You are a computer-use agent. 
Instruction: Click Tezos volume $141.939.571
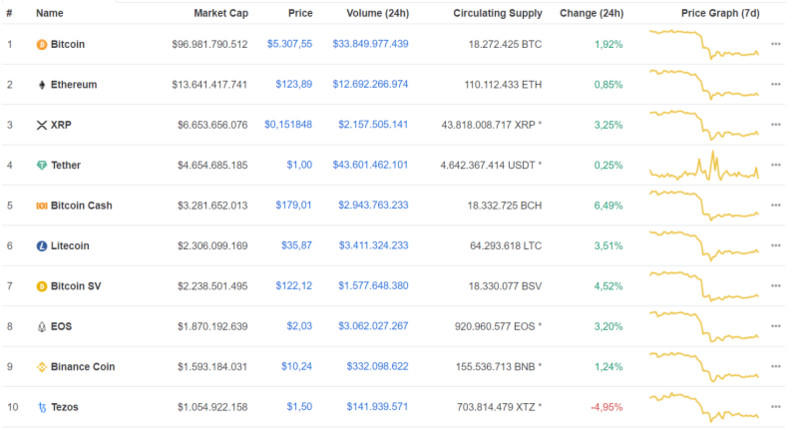(377, 407)
